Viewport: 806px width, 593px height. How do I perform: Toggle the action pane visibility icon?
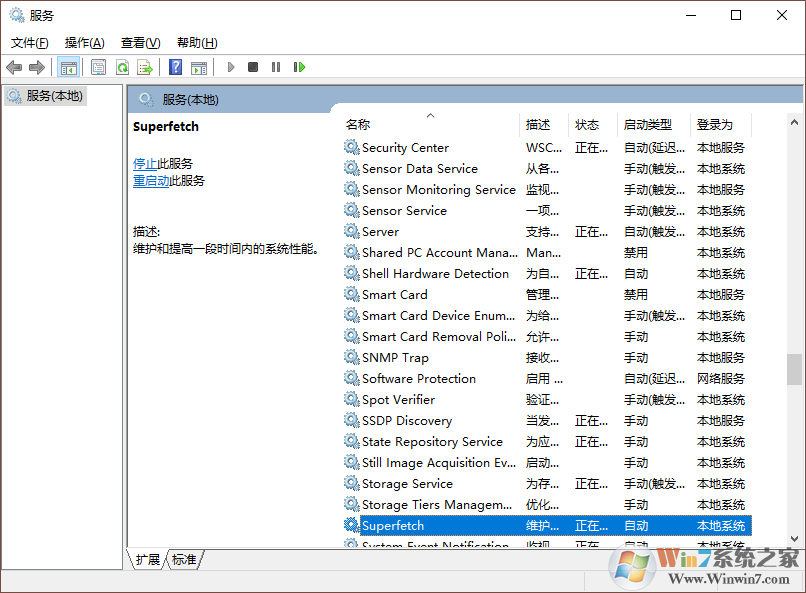[x=199, y=67]
